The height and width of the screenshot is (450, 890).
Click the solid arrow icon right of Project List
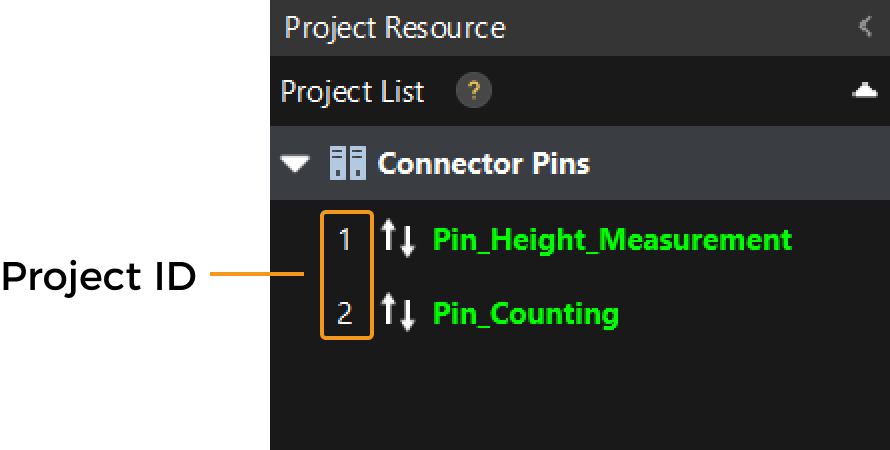coord(864,91)
